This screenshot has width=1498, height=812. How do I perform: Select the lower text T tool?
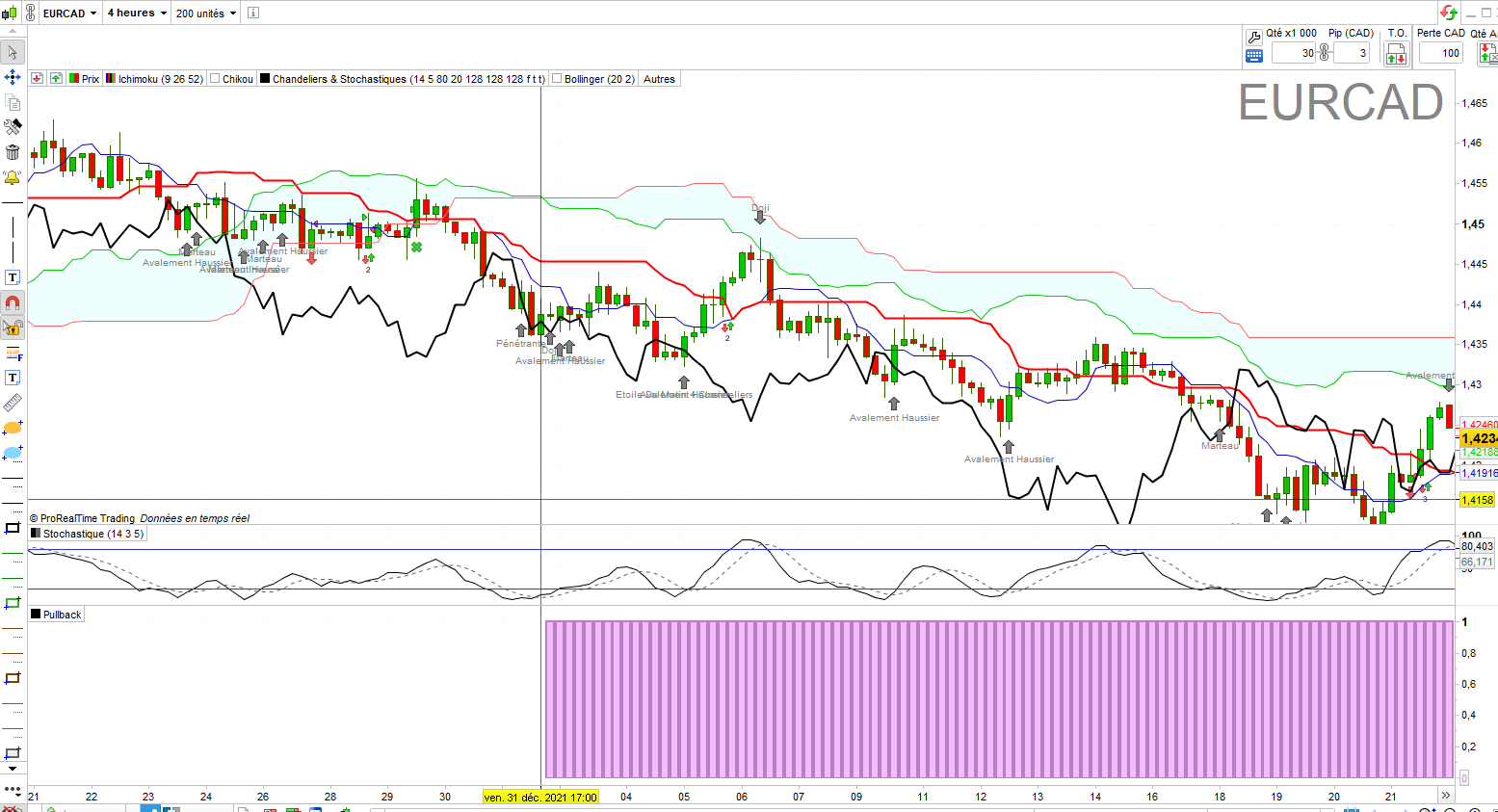pos(13,378)
